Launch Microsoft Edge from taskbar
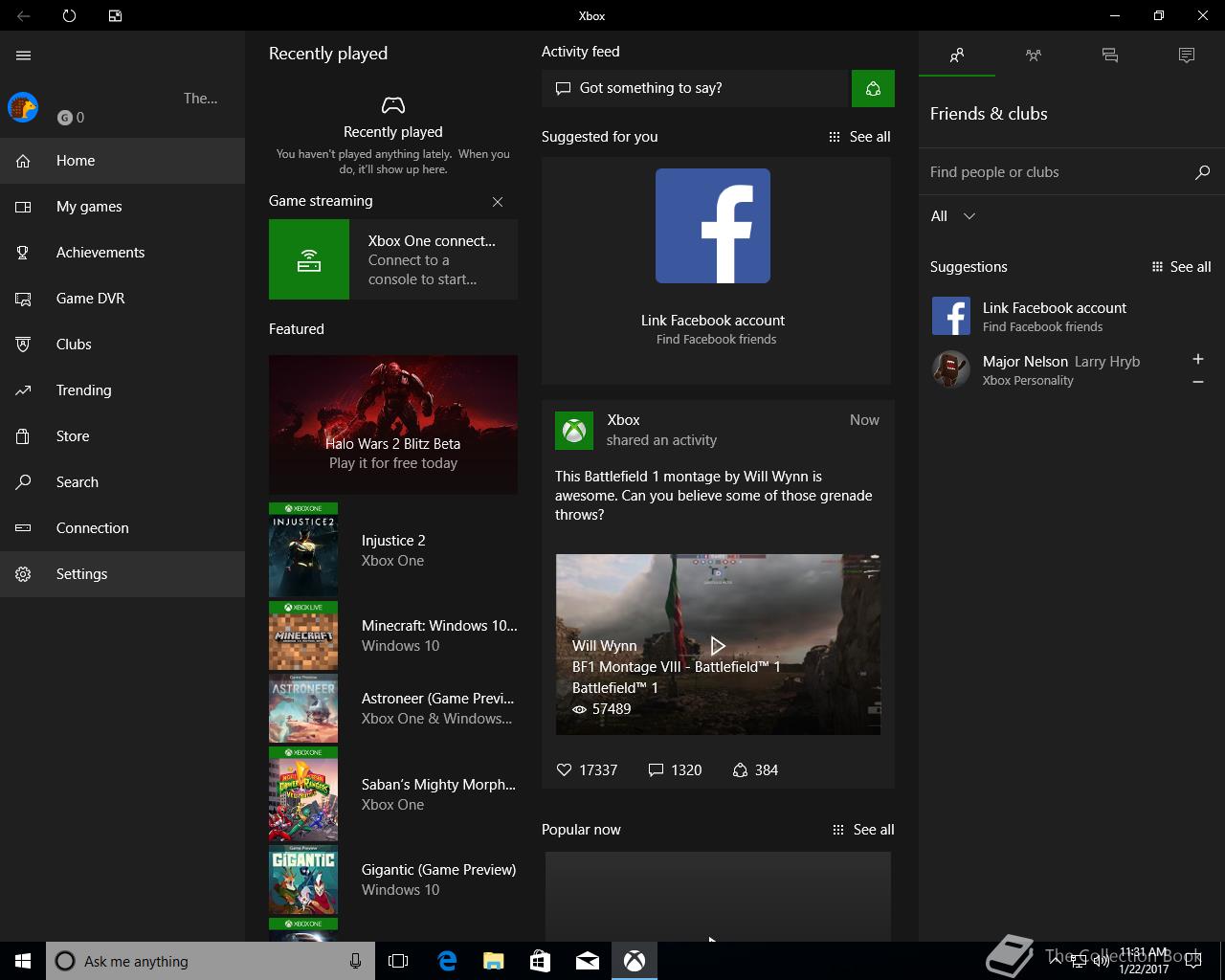 447,961
